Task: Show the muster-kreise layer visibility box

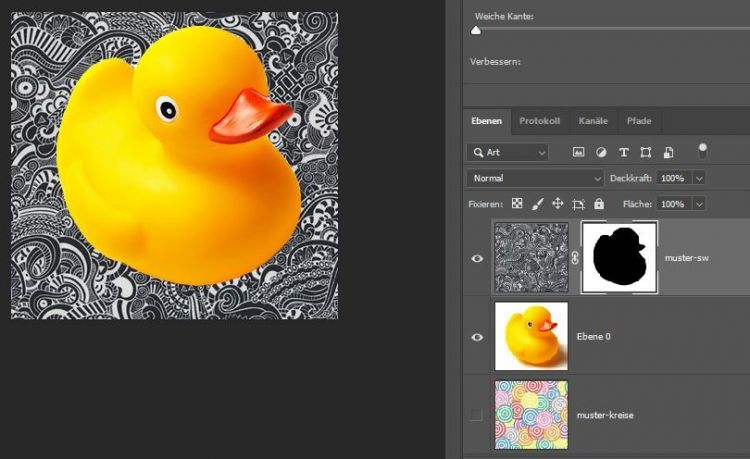Action: [x=476, y=415]
